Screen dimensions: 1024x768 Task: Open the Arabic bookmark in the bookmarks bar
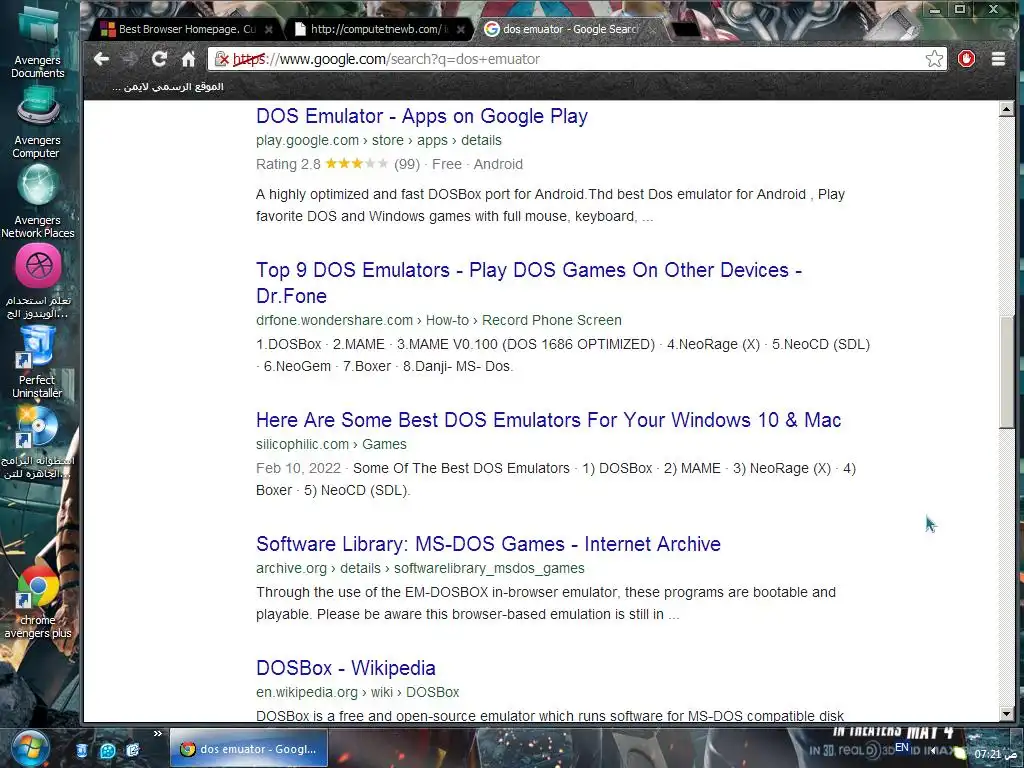(167, 86)
